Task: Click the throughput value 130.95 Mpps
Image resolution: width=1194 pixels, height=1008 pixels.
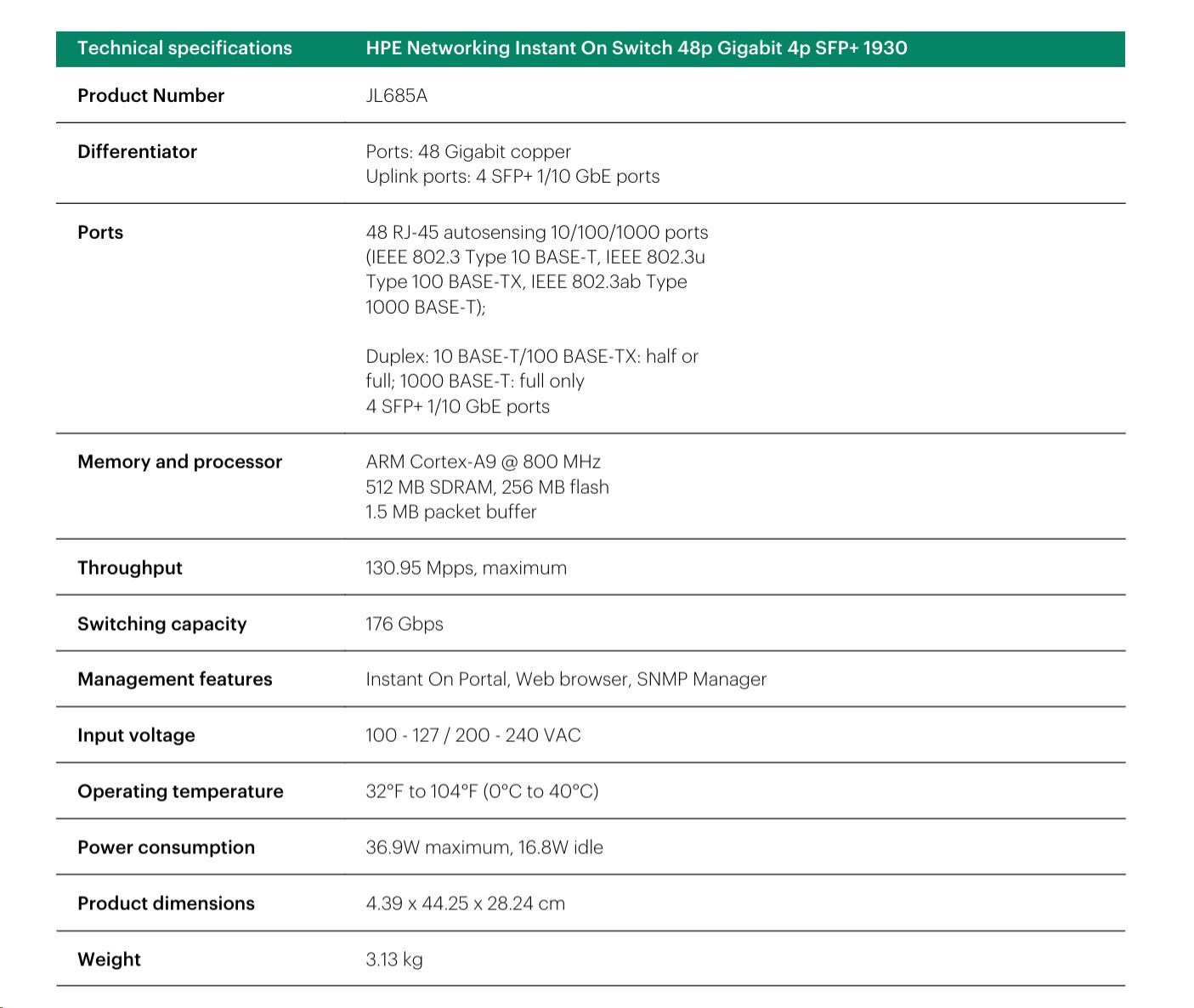Action: coord(466,569)
